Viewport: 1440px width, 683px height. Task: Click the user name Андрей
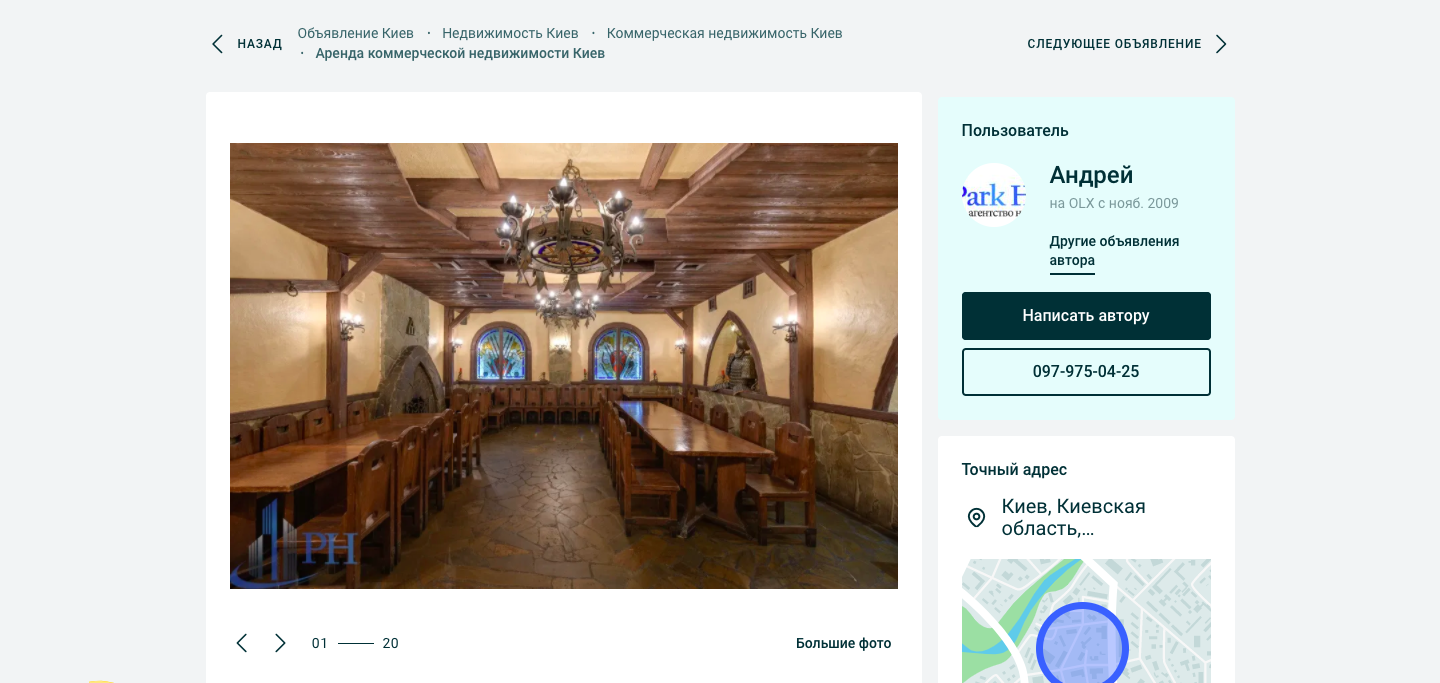(1091, 175)
